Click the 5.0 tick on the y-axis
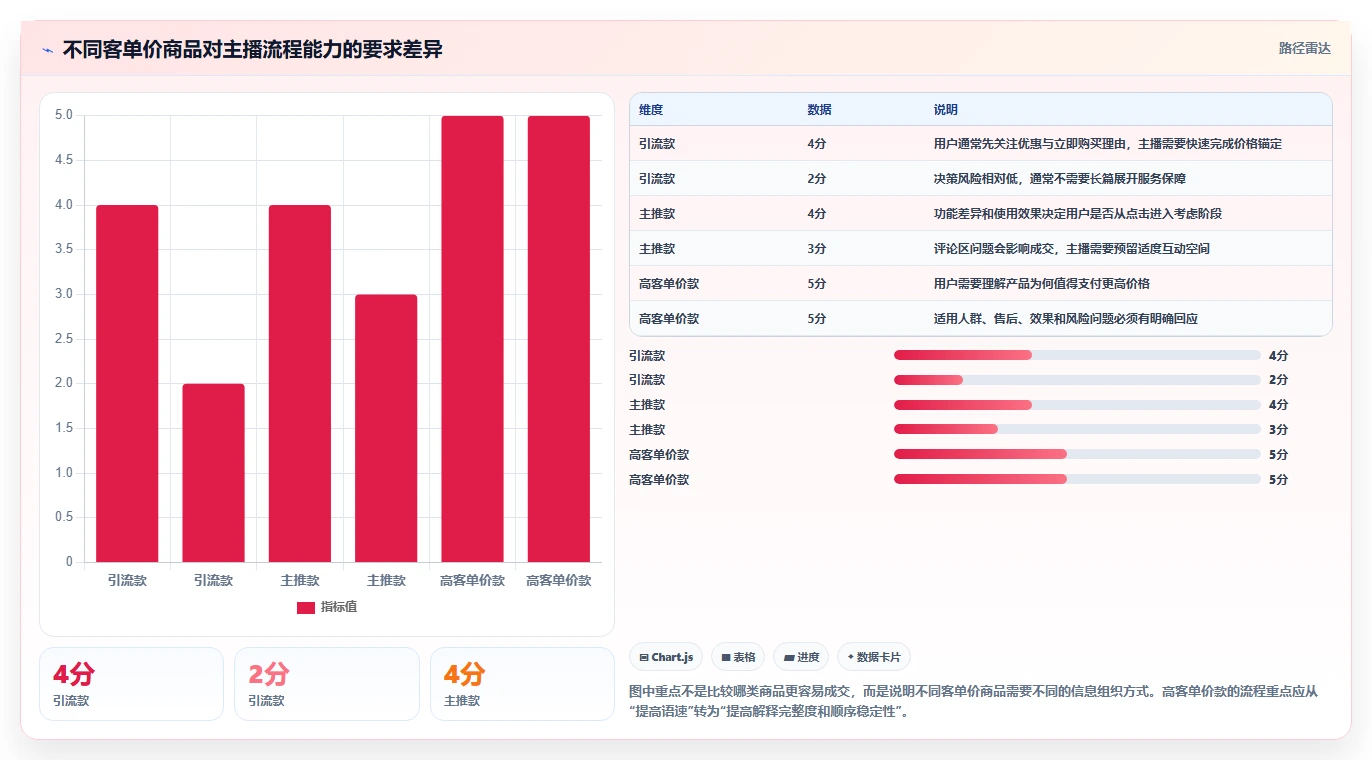 63,115
